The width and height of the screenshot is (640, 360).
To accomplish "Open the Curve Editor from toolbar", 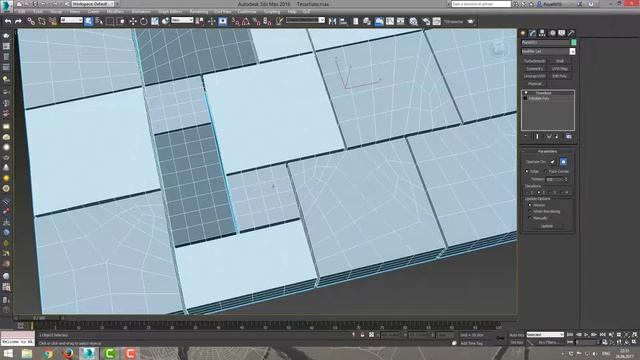I will pos(390,21).
